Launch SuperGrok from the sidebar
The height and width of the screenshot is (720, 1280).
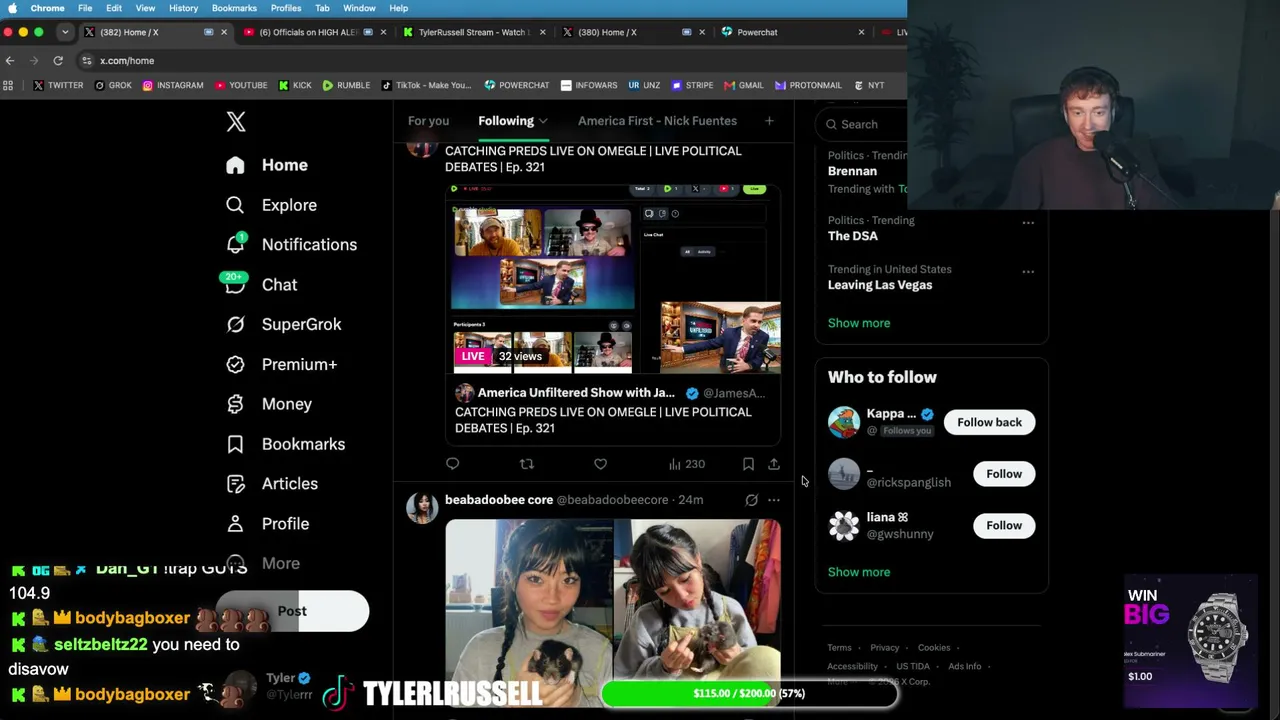pyautogui.click(x=283, y=325)
